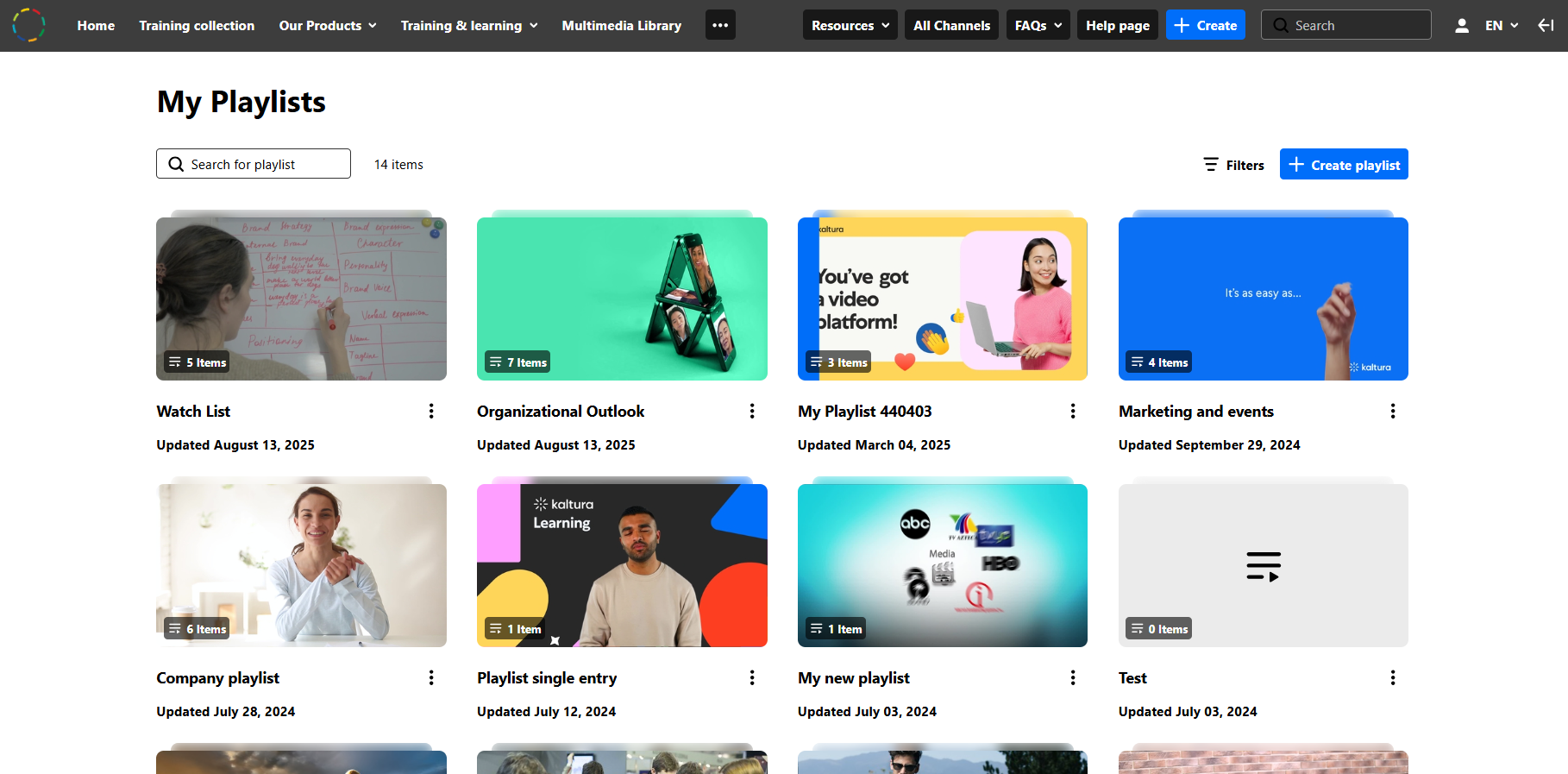Viewport: 1568px width, 774px height.
Task: Open the Organizational Outlook green thumbnail
Action: click(x=622, y=299)
